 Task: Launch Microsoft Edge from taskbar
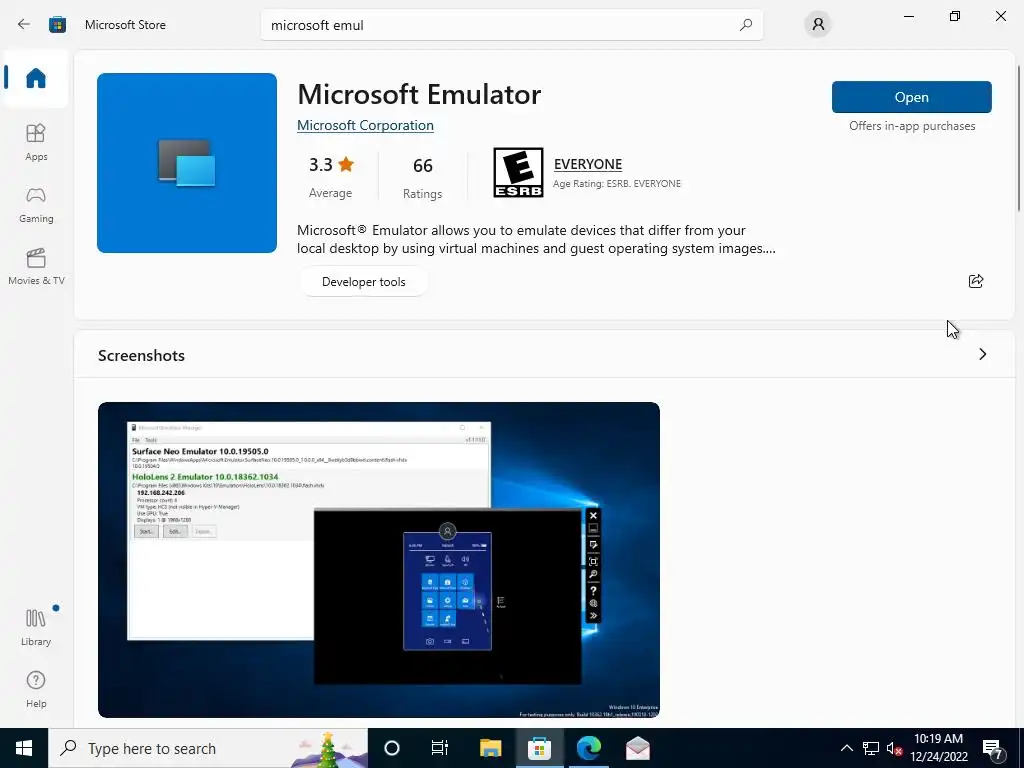[x=588, y=748]
